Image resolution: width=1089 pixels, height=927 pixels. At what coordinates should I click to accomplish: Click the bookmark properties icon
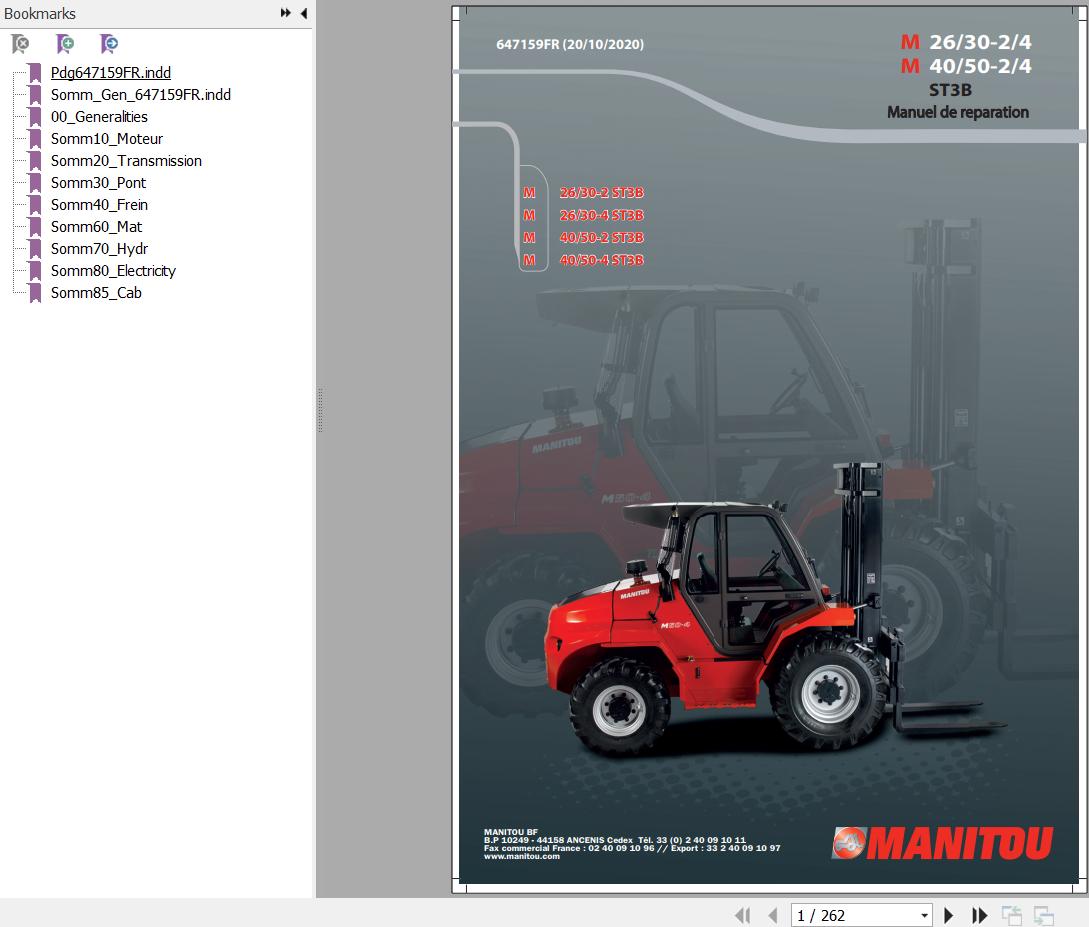(x=109, y=44)
